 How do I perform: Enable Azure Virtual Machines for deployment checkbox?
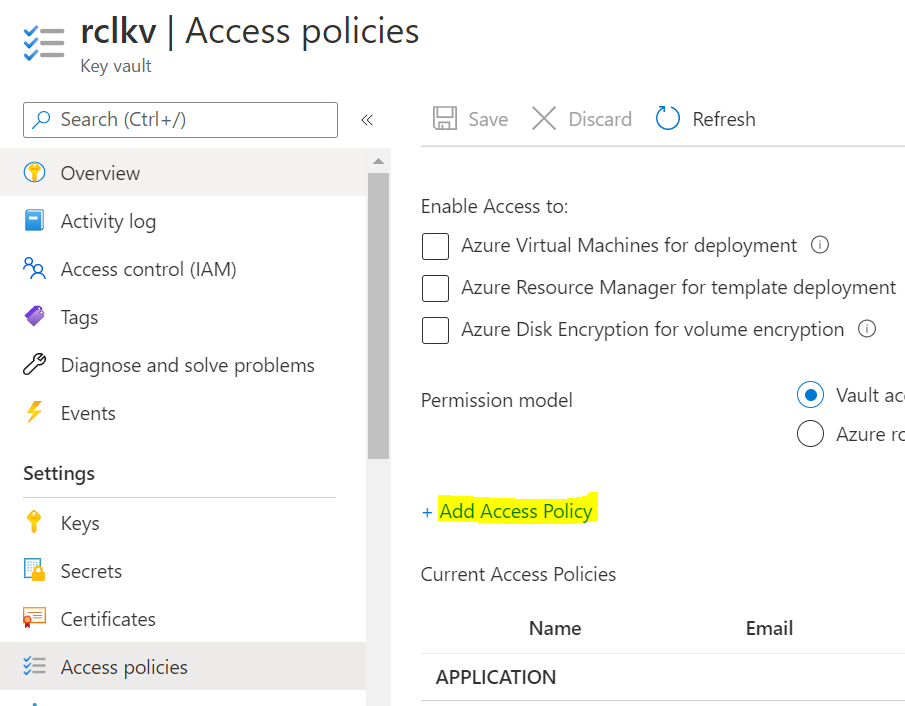pos(435,246)
